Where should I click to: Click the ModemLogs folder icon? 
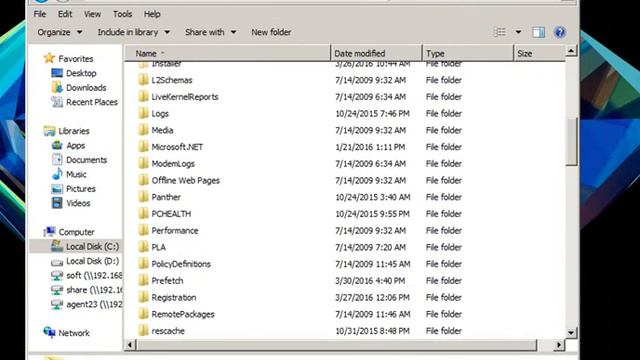143,163
